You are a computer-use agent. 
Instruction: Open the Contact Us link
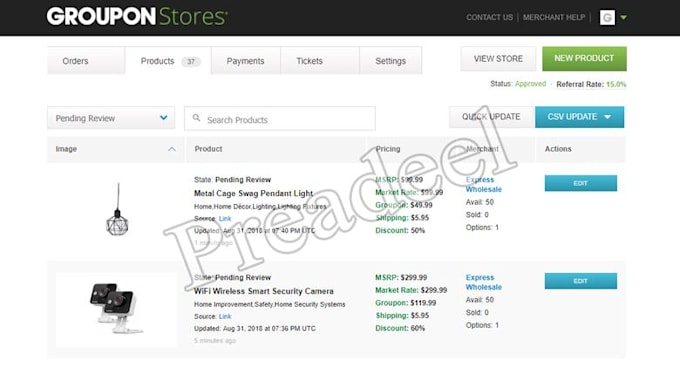[x=489, y=17]
